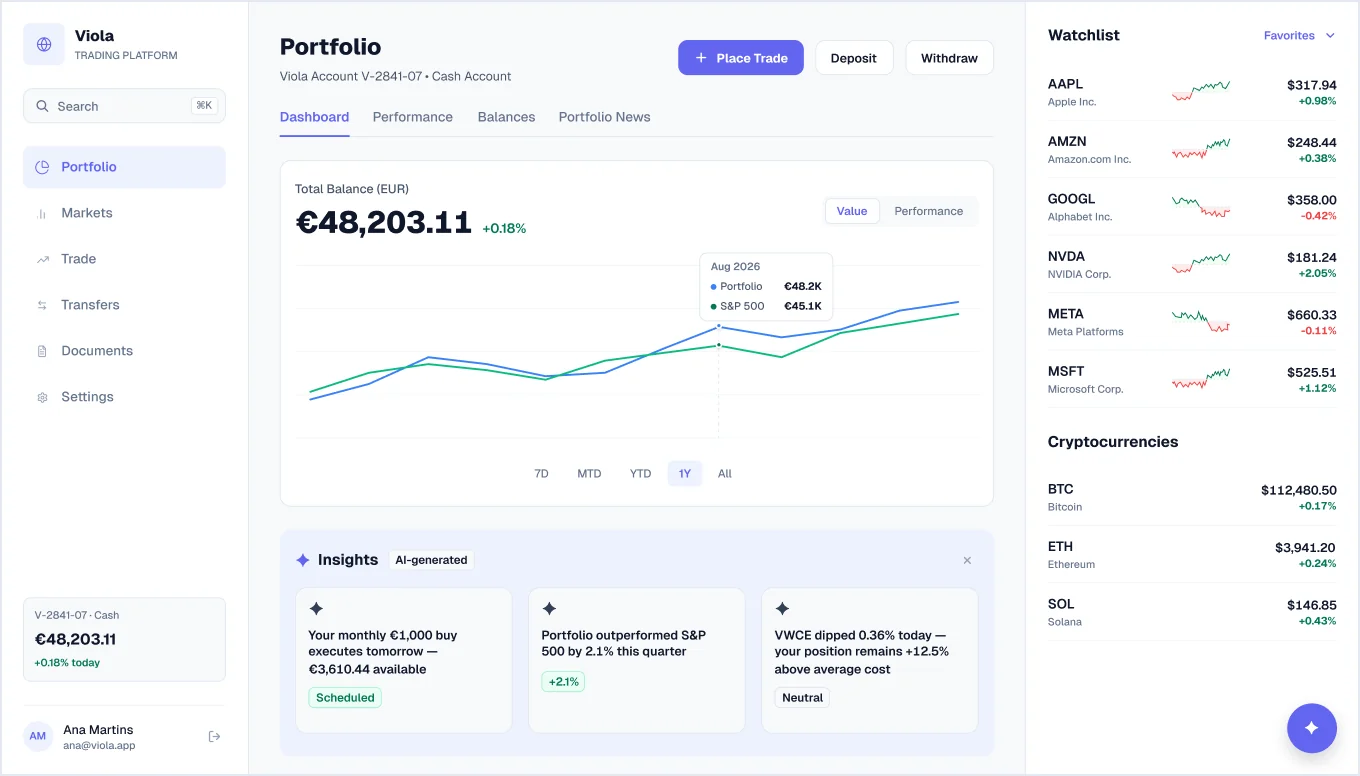Viewport: 1360px width, 776px height.
Task: Click the Insights heading sparkle icon
Action: pyautogui.click(x=303, y=560)
